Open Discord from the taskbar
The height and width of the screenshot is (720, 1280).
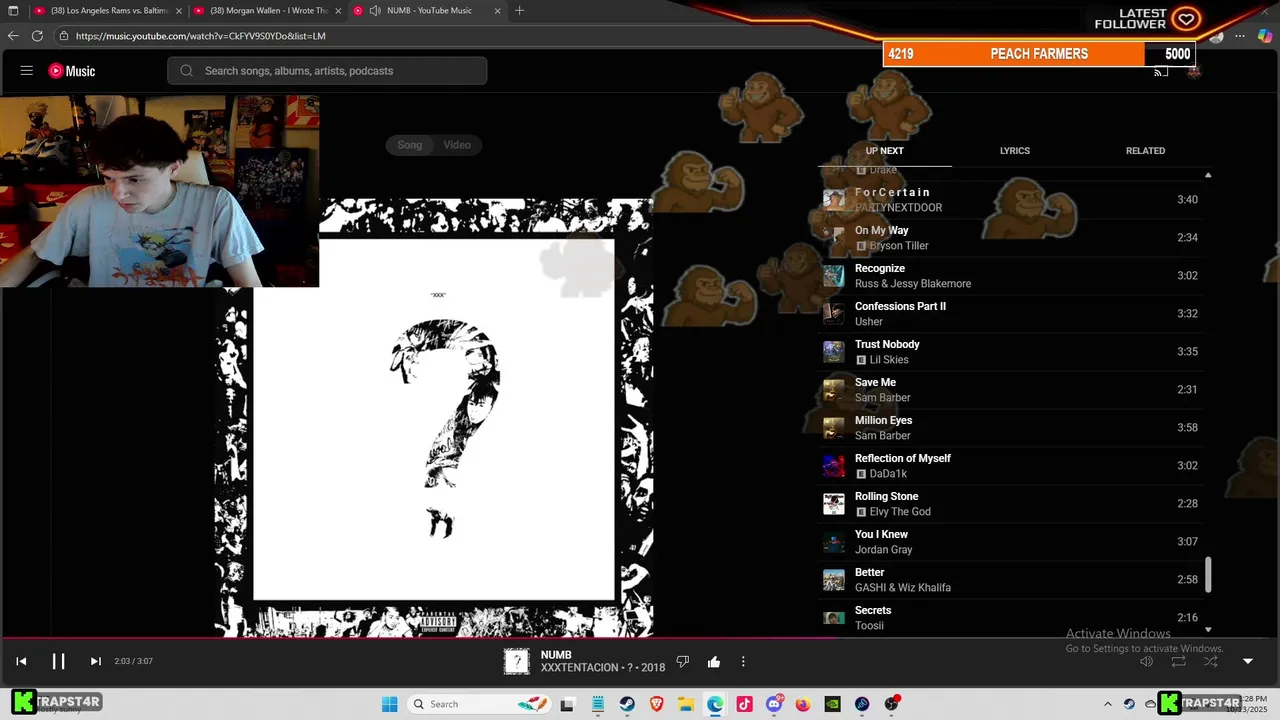774,704
